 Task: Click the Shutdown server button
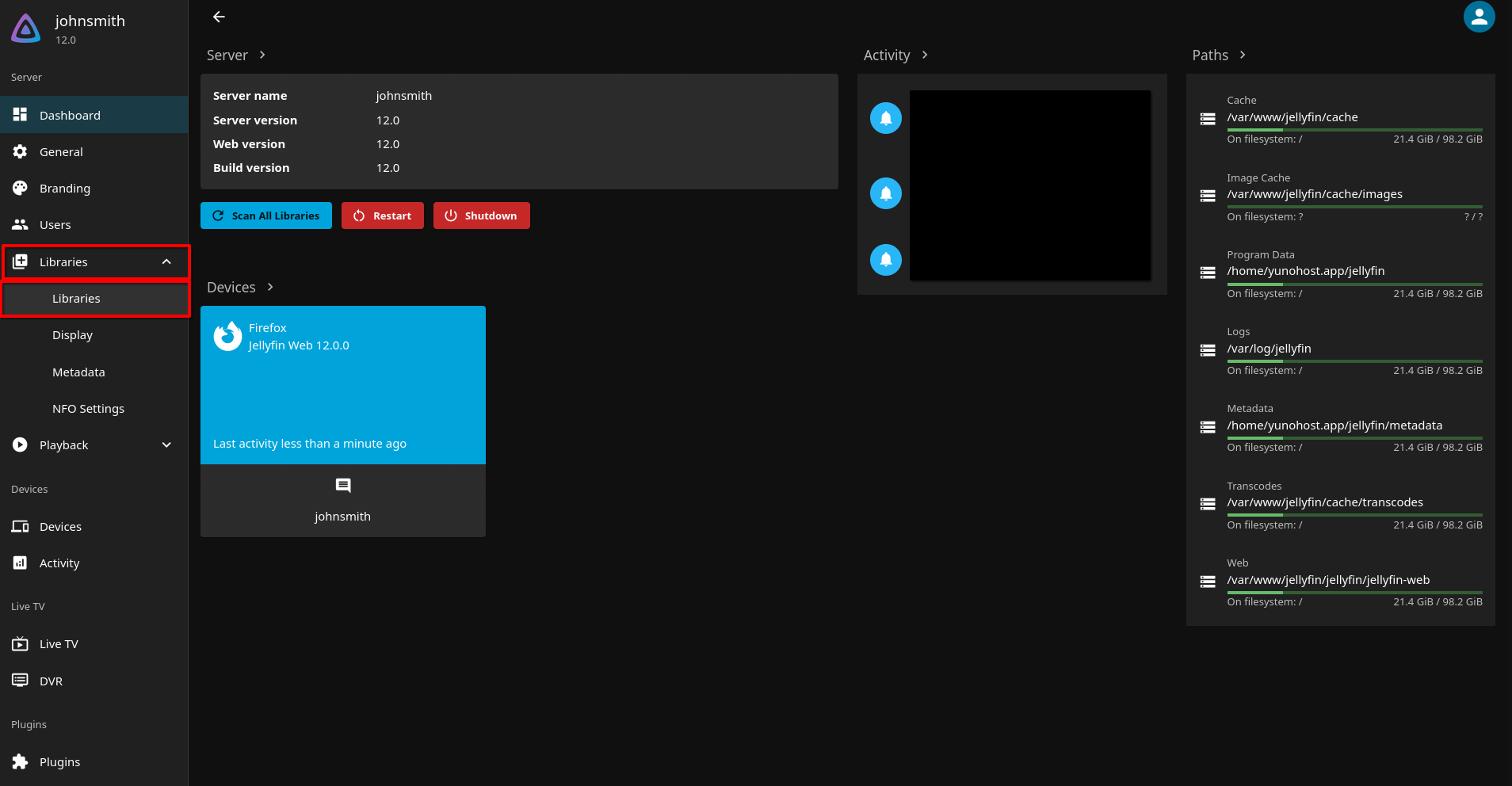[x=482, y=216]
